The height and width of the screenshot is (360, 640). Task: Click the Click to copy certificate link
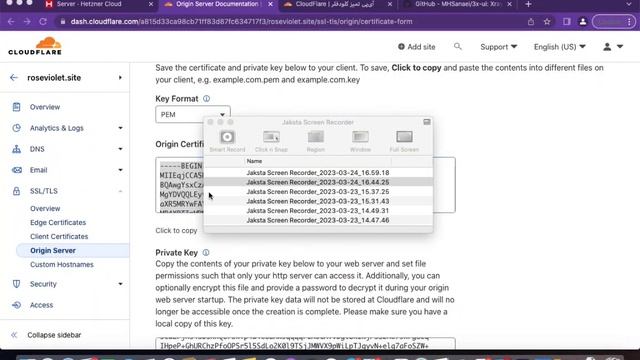point(176,230)
